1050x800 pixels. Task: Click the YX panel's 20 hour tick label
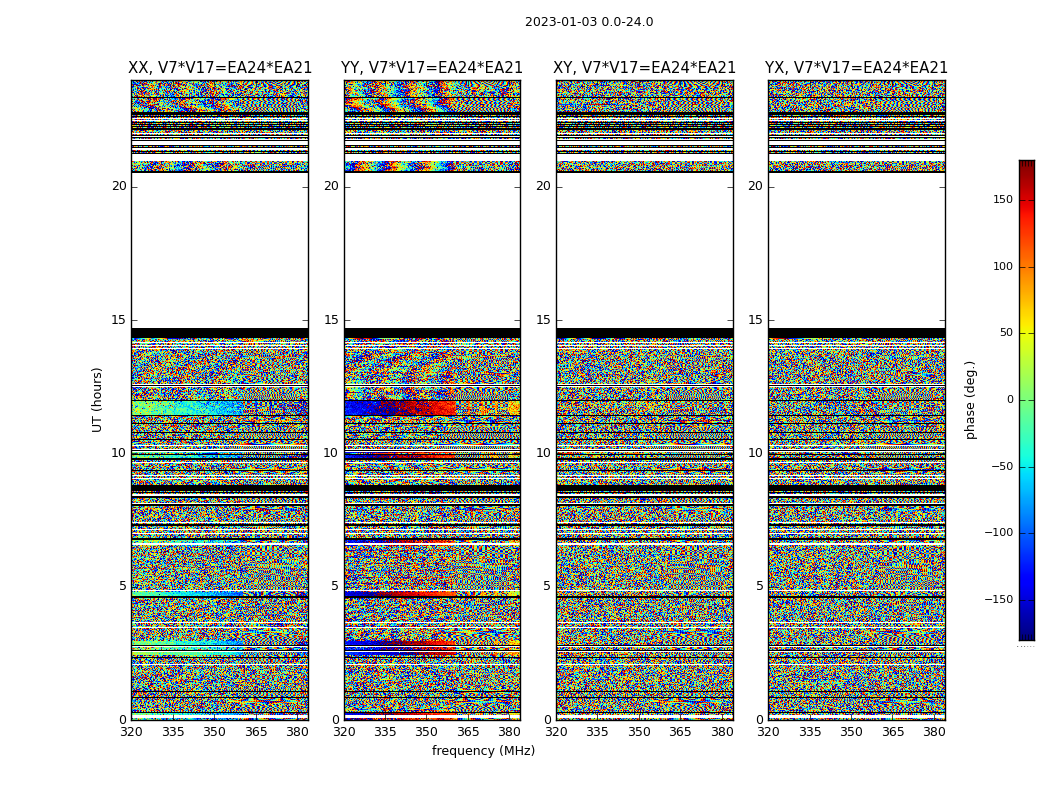point(755,186)
